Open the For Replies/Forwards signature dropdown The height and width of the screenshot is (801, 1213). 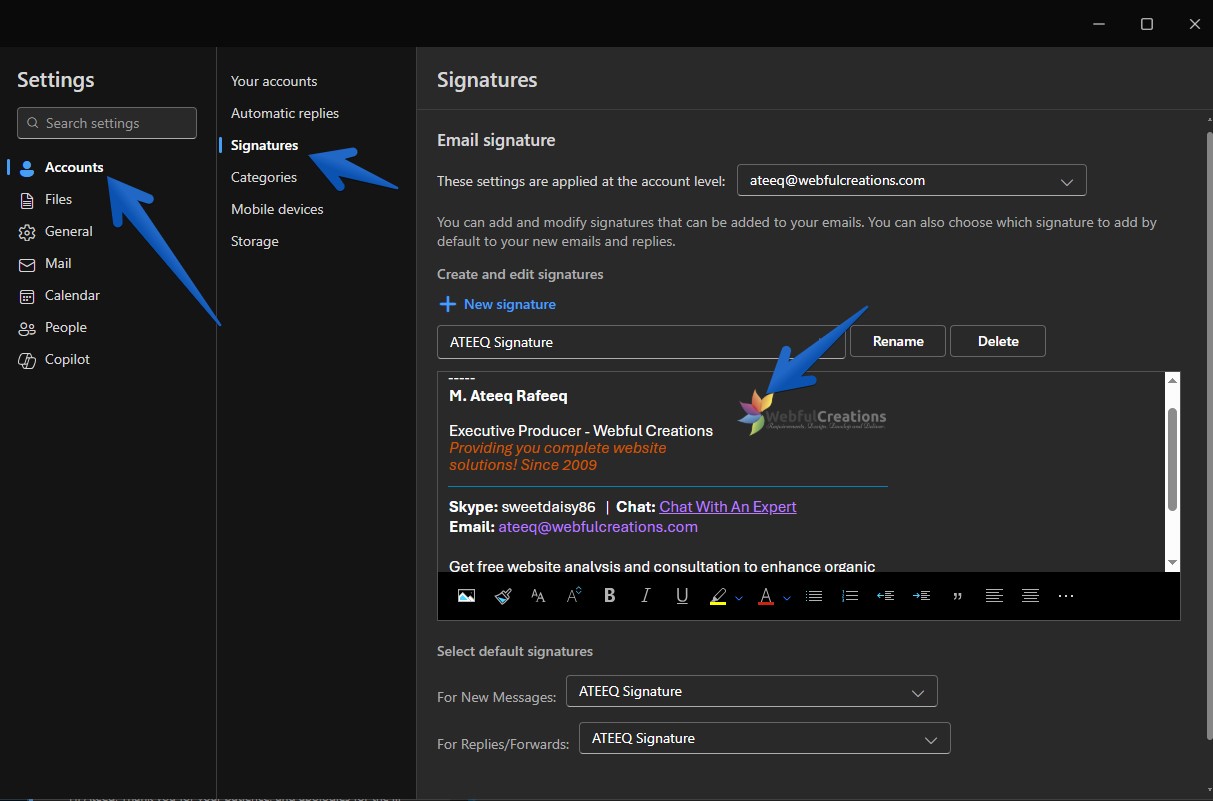tap(764, 739)
